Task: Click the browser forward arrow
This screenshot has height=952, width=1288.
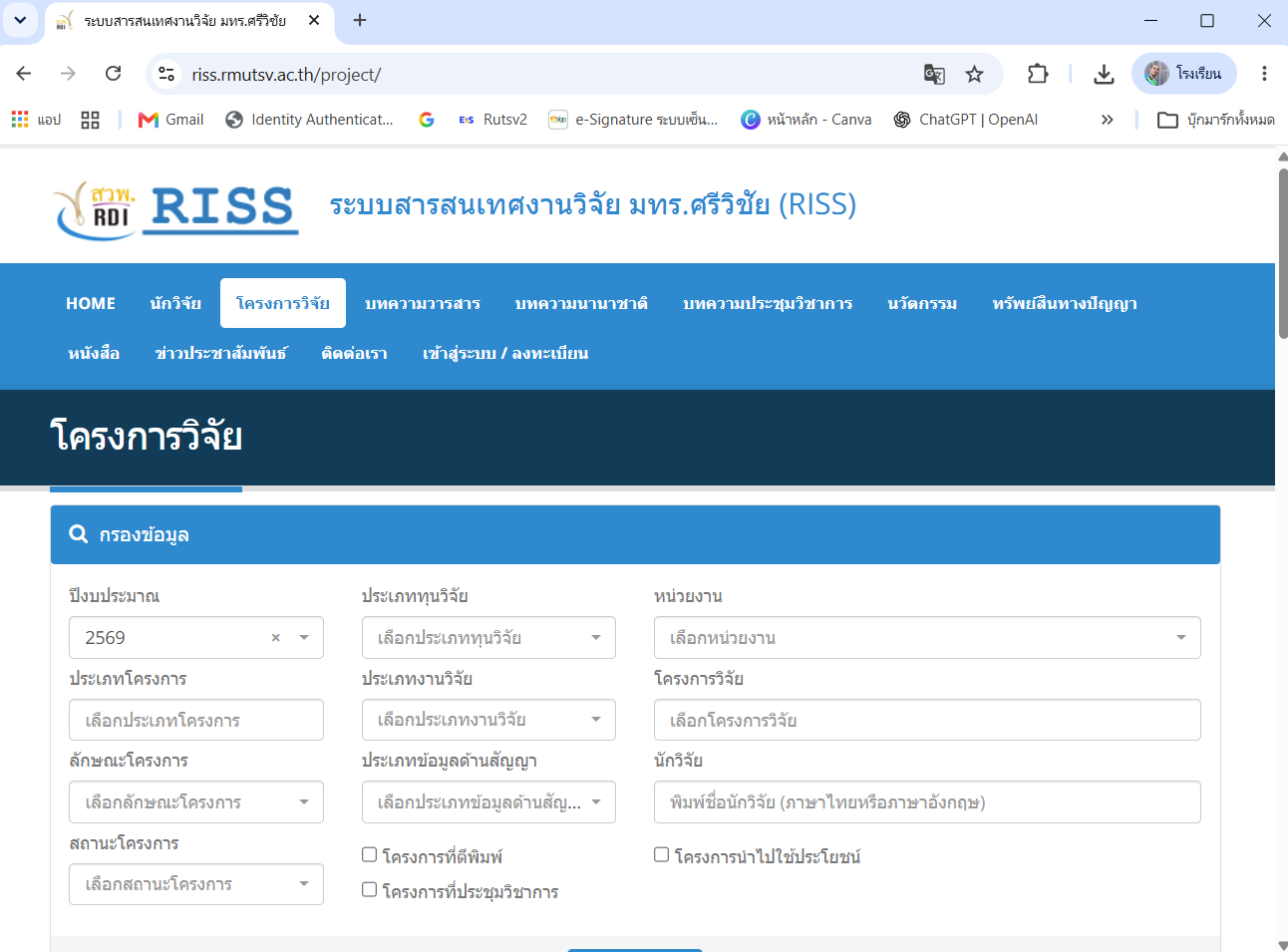Action: [x=68, y=74]
